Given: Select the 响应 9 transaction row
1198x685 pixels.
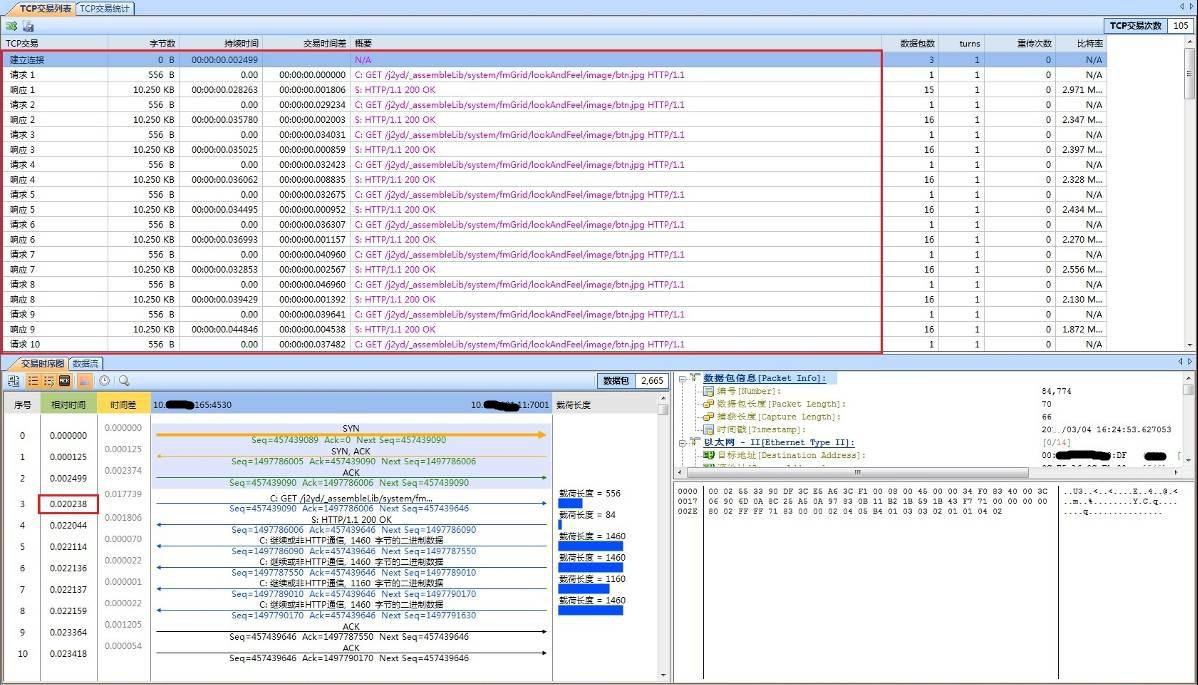Looking at the screenshot, I should click(x=554, y=329).
